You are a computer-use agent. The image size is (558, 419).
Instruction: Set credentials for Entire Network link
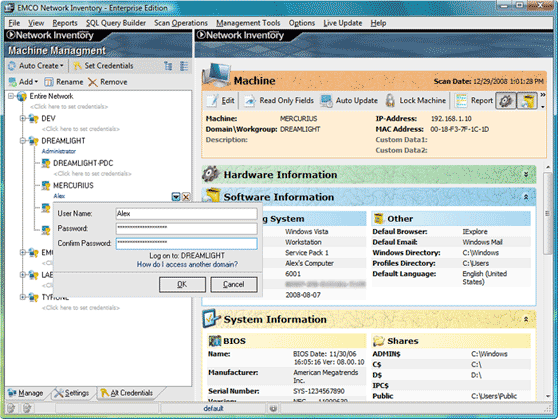(69, 106)
